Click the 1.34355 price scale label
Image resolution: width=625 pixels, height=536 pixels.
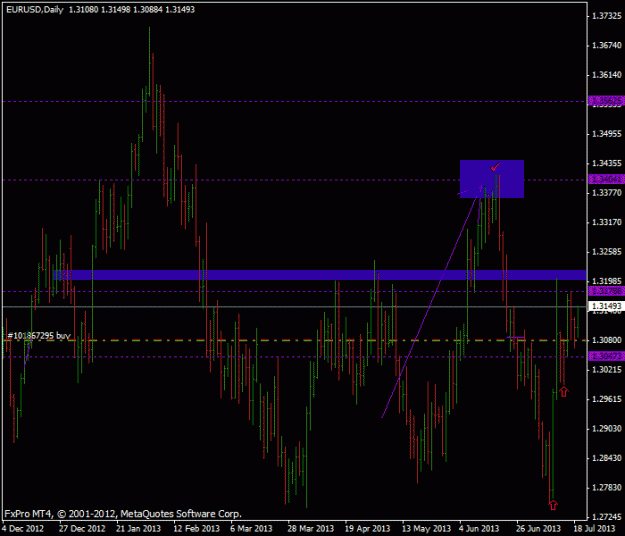click(x=606, y=163)
